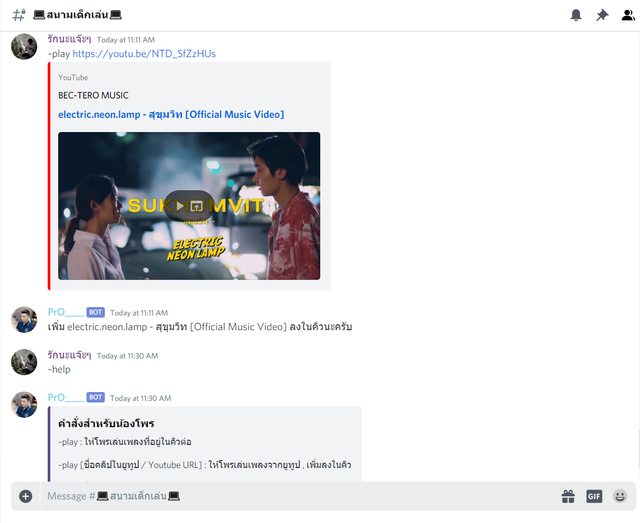Open embedded video in external window

click(196, 206)
